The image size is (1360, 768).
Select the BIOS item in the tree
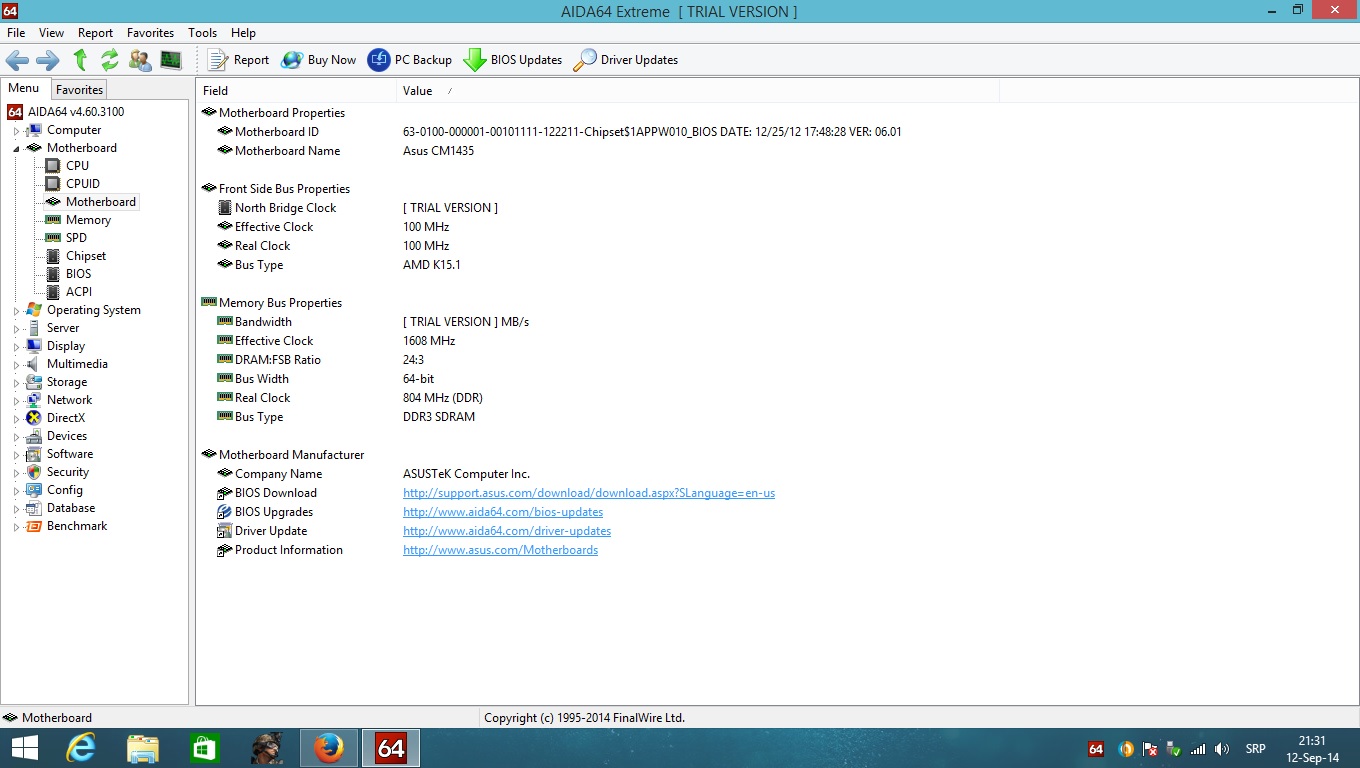pyautogui.click(x=78, y=274)
